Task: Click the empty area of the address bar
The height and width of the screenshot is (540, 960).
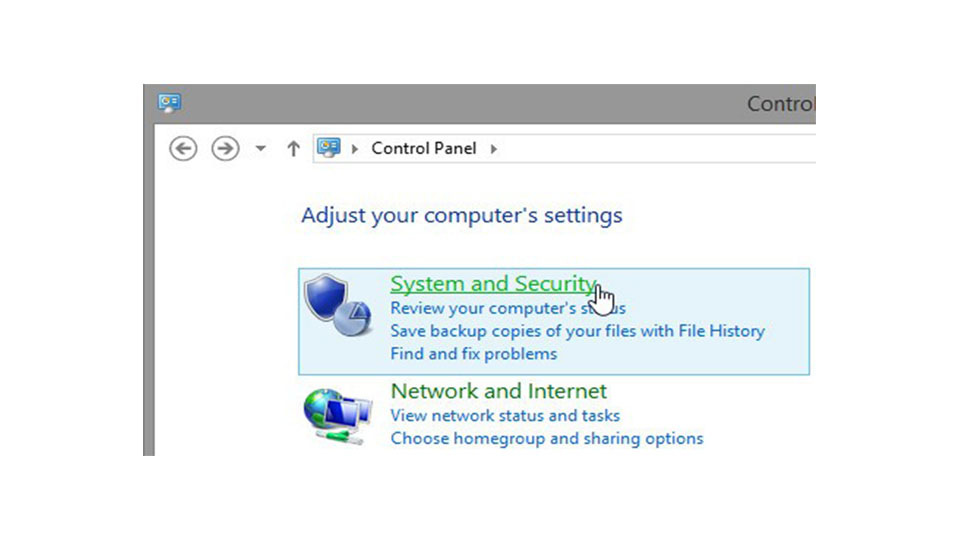Action: click(650, 148)
